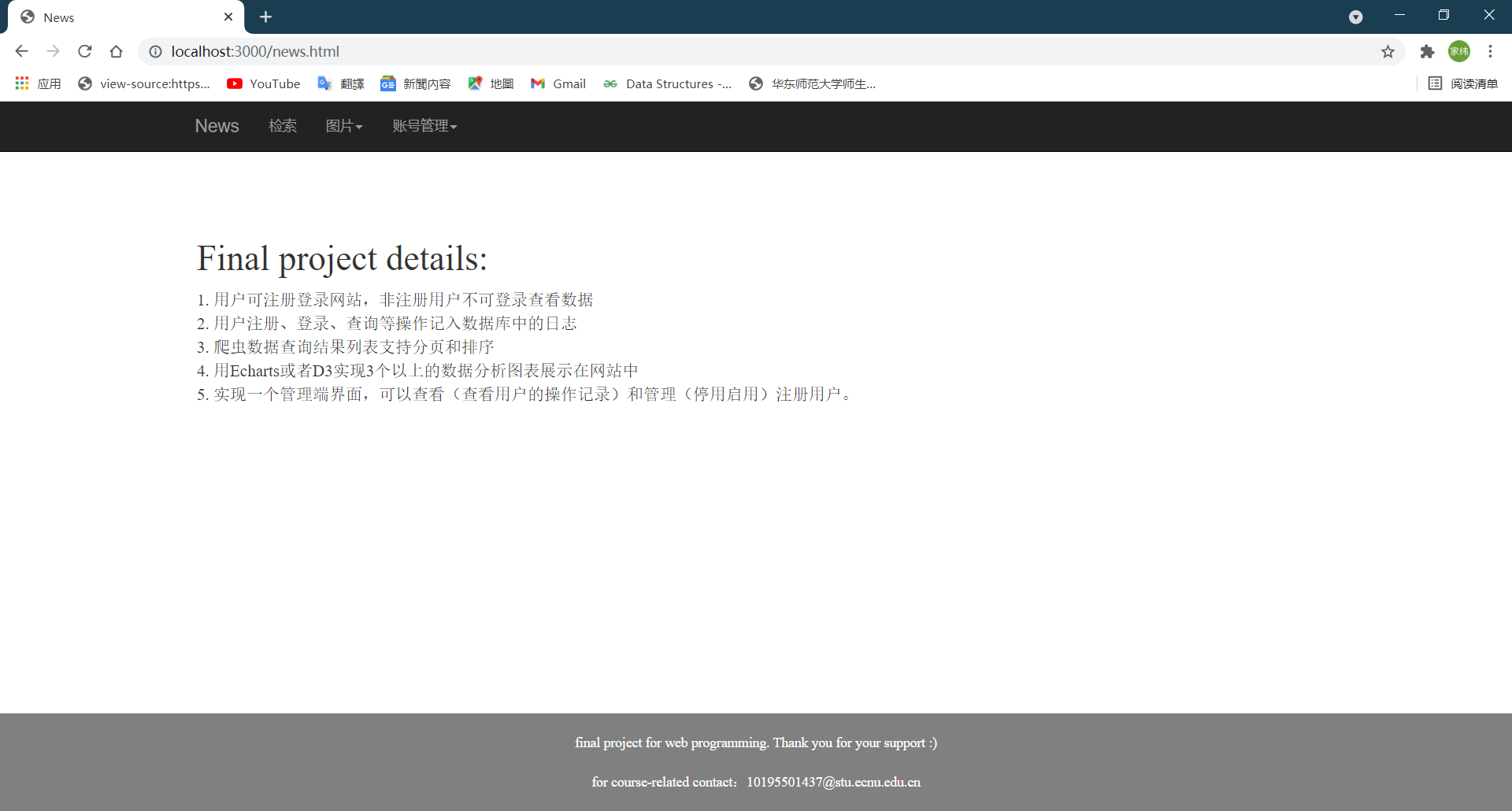Click the browser extensions puzzle icon
The width and height of the screenshot is (1512, 811).
pyautogui.click(x=1428, y=51)
